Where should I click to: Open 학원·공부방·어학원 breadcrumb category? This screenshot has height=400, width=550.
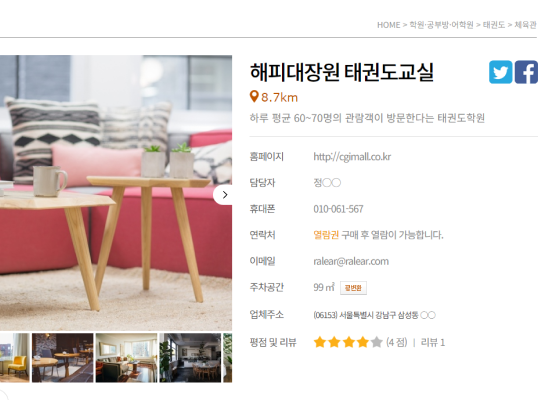coord(441,25)
